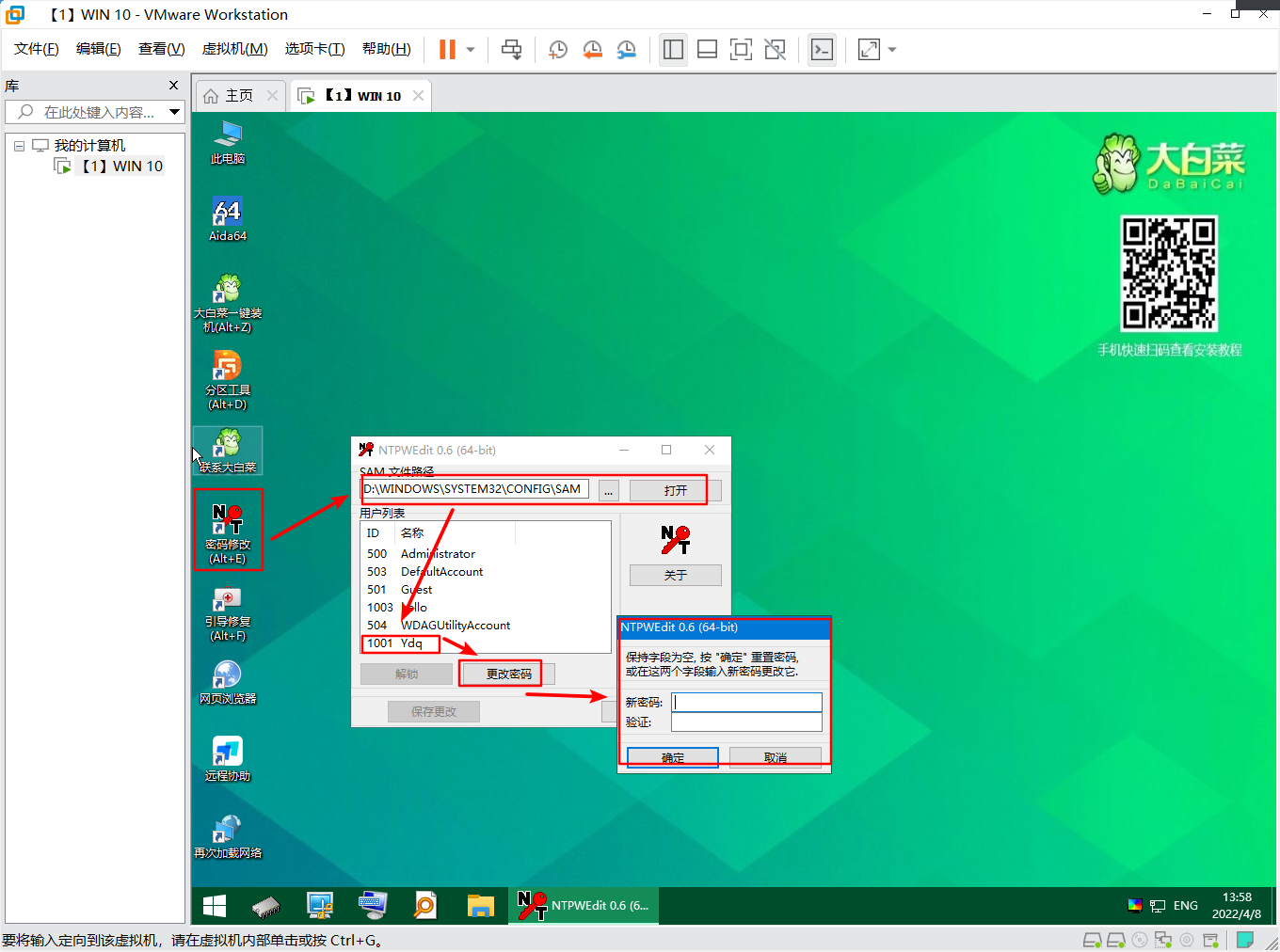Image resolution: width=1280 pixels, height=952 pixels.
Task: Open the 文件(F) menu
Action: 36,49
